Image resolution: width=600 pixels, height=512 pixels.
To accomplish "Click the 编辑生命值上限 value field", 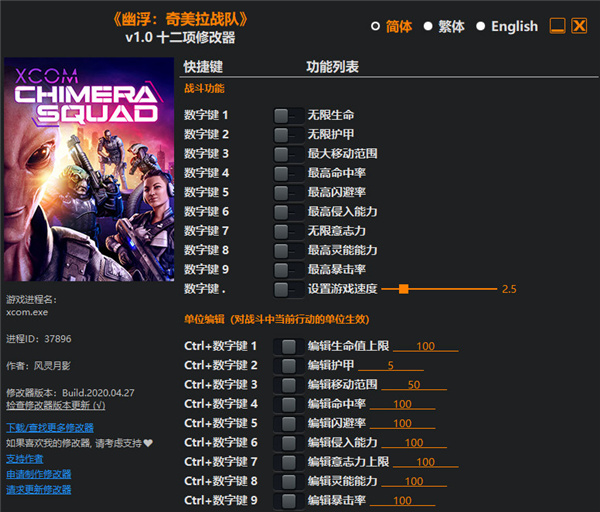I will 426,346.
